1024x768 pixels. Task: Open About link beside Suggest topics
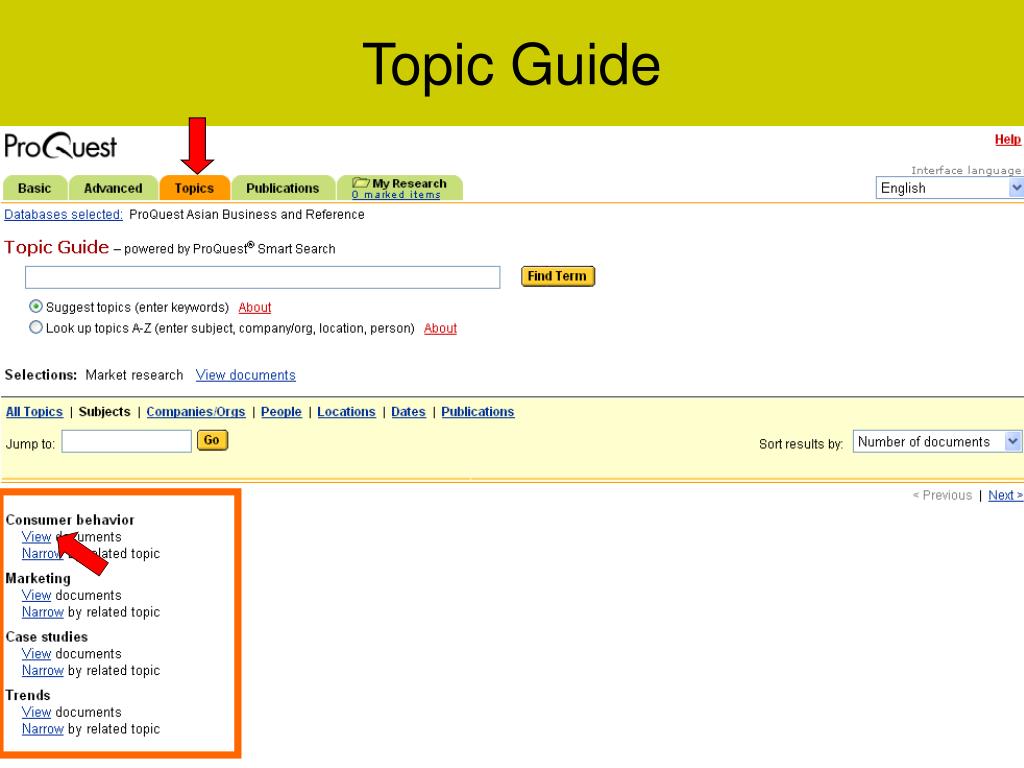[255, 307]
